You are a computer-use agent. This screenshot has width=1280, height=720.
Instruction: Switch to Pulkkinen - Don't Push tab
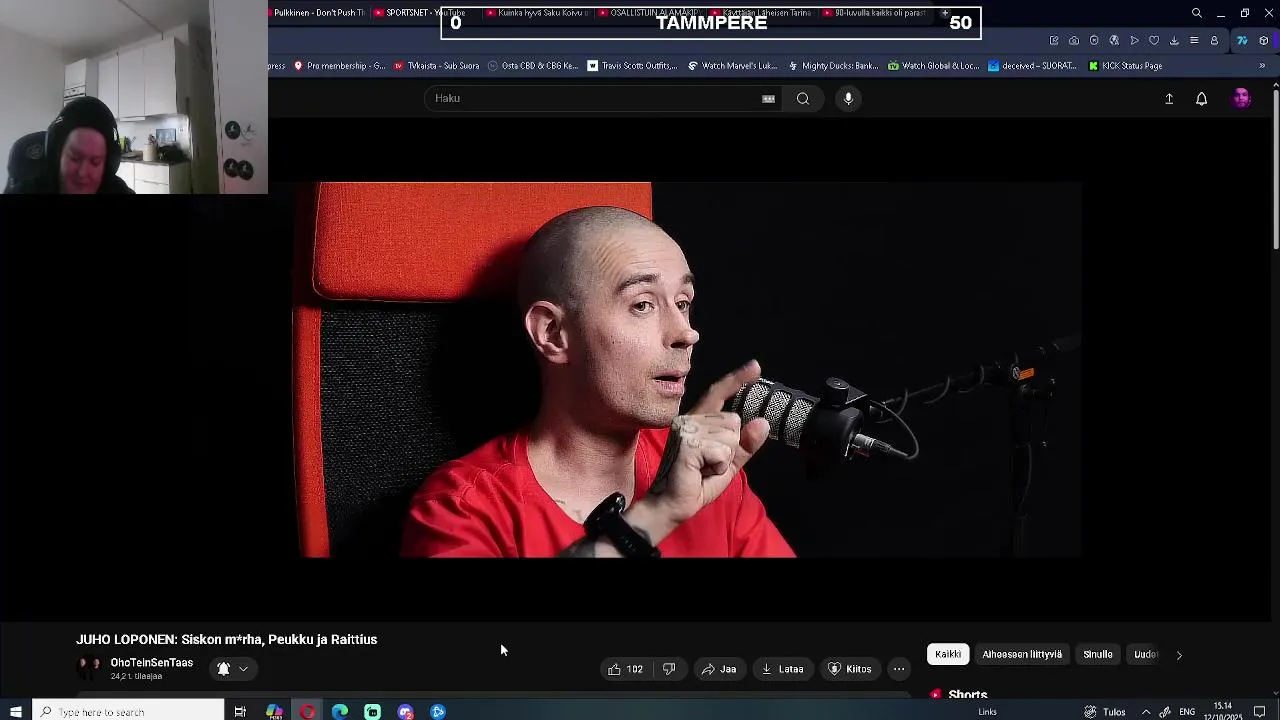[x=318, y=13]
